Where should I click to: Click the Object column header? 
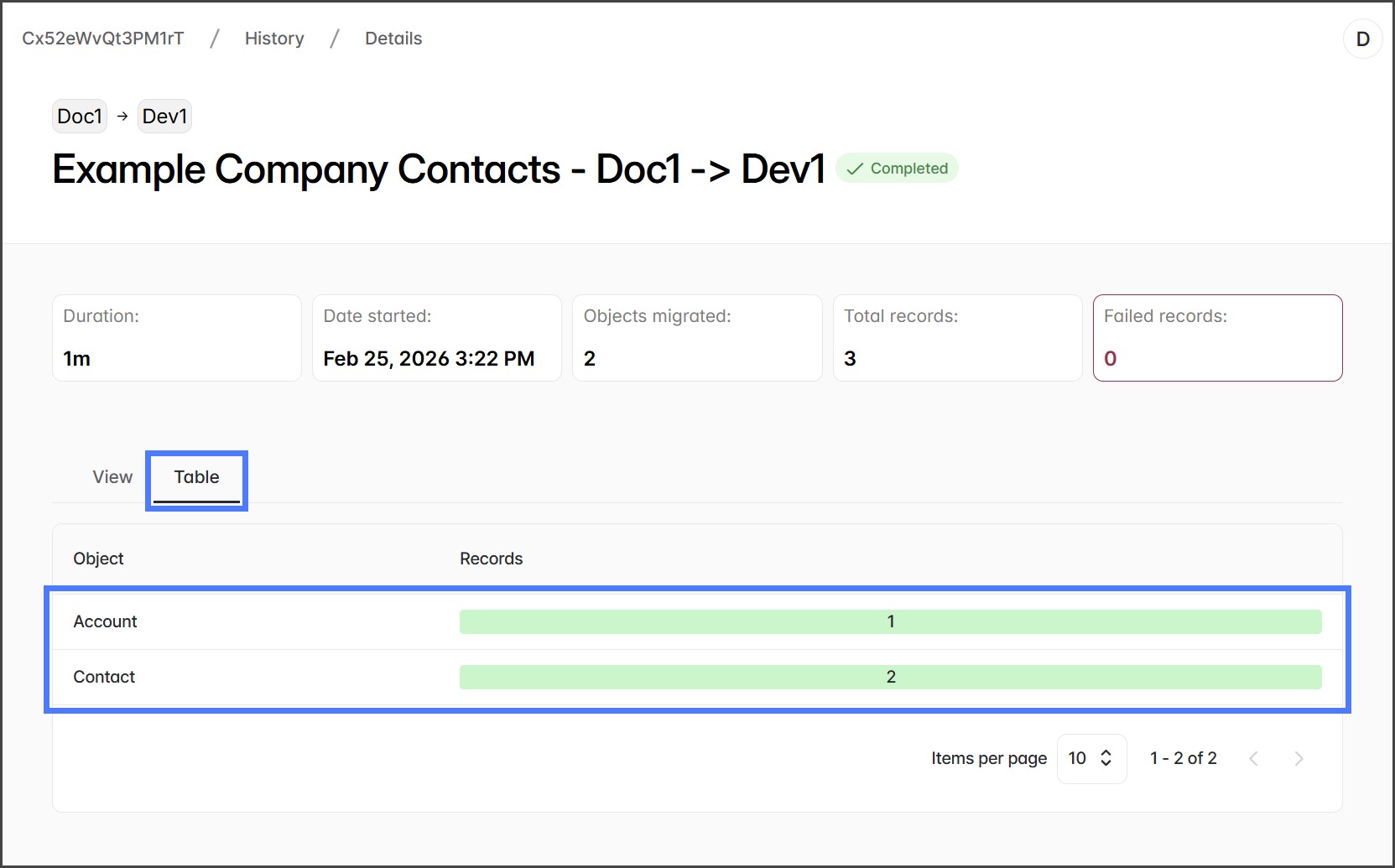point(98,559)
